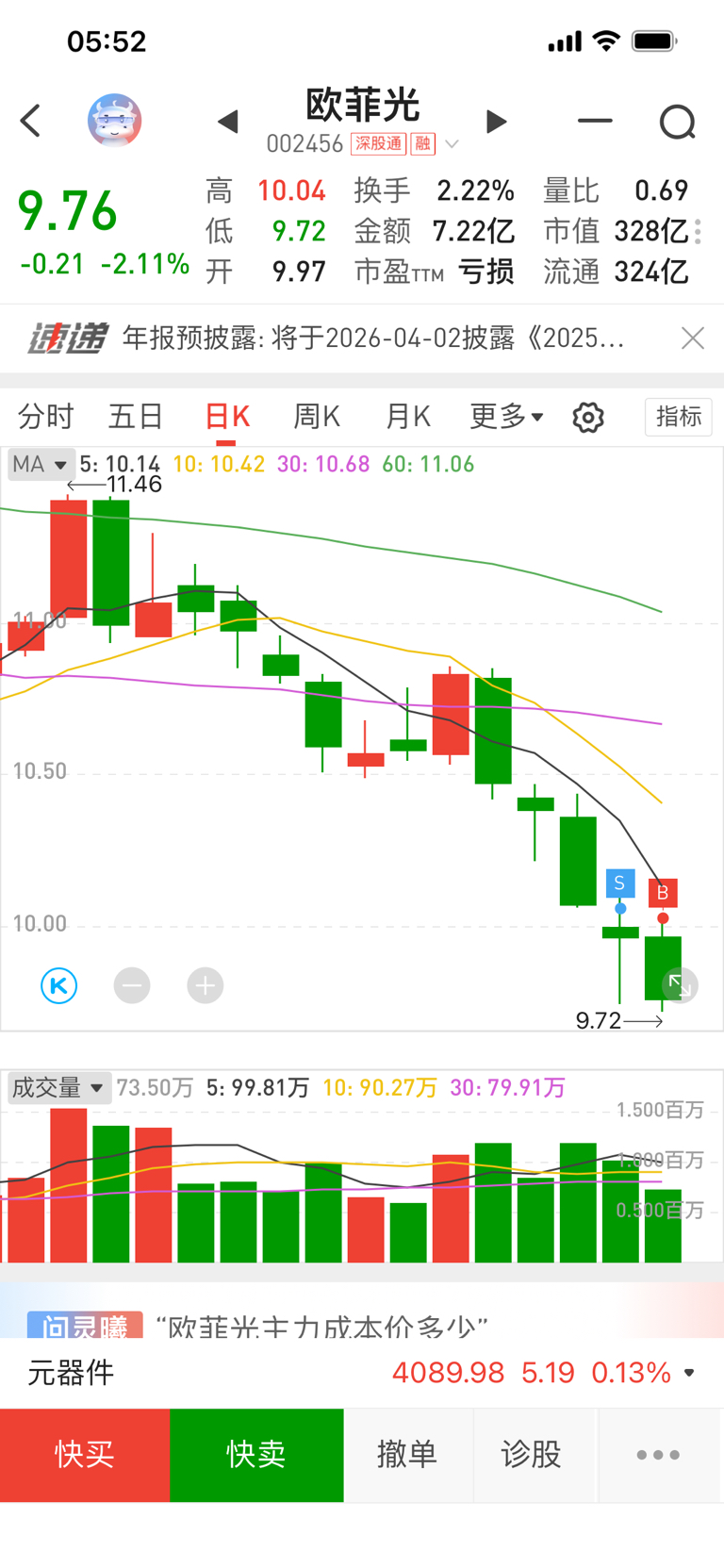This screenshot has height=1568, width=724.
Task: Switch to 月K tab
Action: pyautogui.click(x=408, y=416)
